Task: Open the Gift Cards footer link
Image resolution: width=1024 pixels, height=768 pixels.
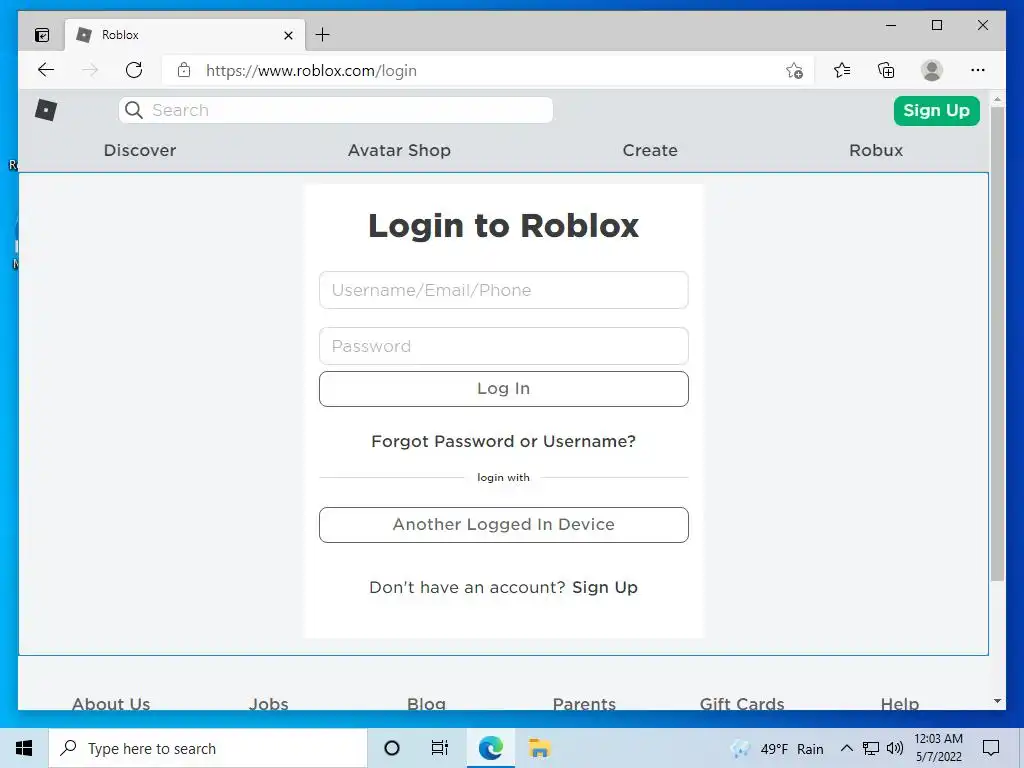Action: tap(742, 704)
